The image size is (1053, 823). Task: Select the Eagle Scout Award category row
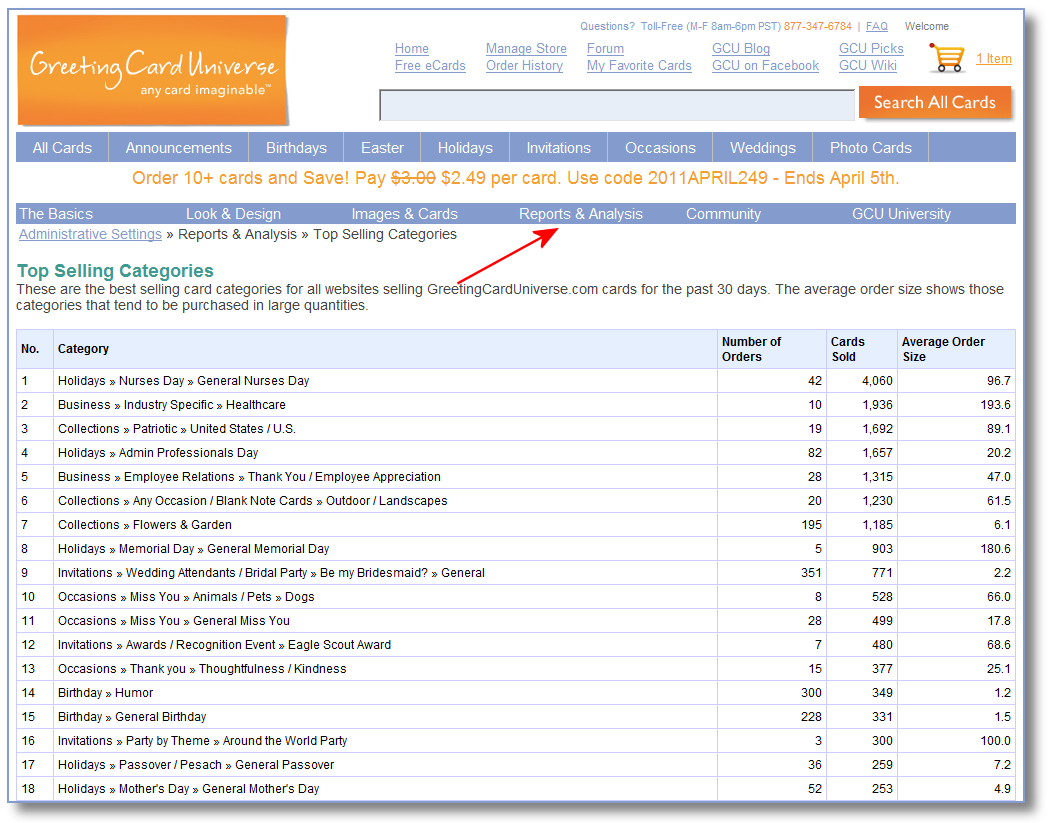(516, 645)
